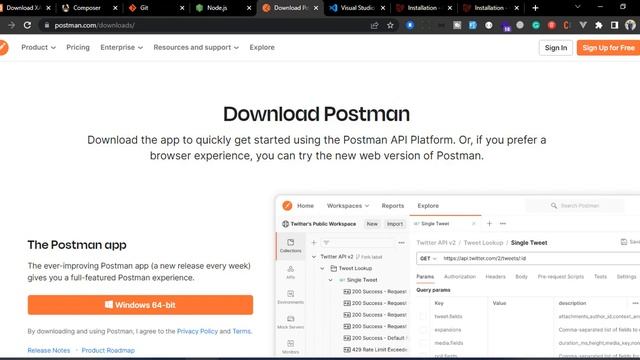The image size is (640, 360).
Task: Expand the Product menu
Action: (x=38, y=47)
